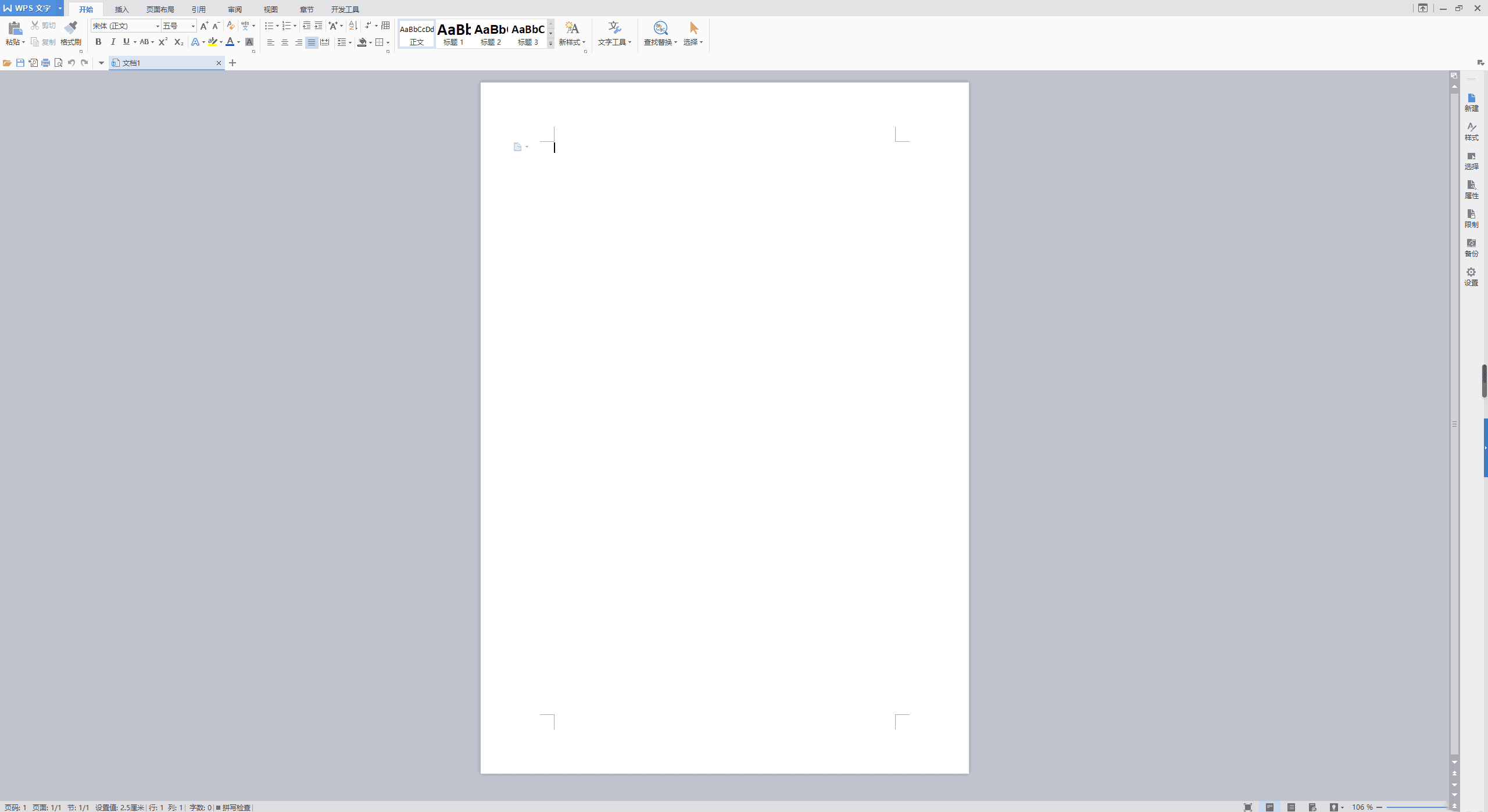Click the zoom slider track in status bar
The image size is (1488, 812).
(1416, 807)
